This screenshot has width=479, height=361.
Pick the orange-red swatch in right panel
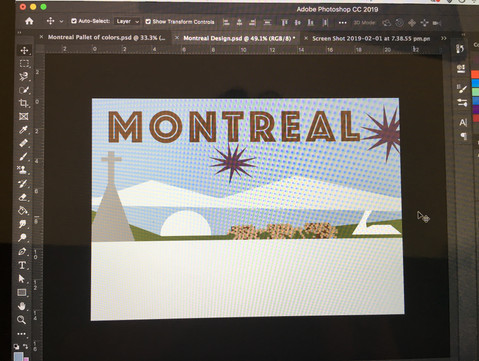(x=475, y=75)
